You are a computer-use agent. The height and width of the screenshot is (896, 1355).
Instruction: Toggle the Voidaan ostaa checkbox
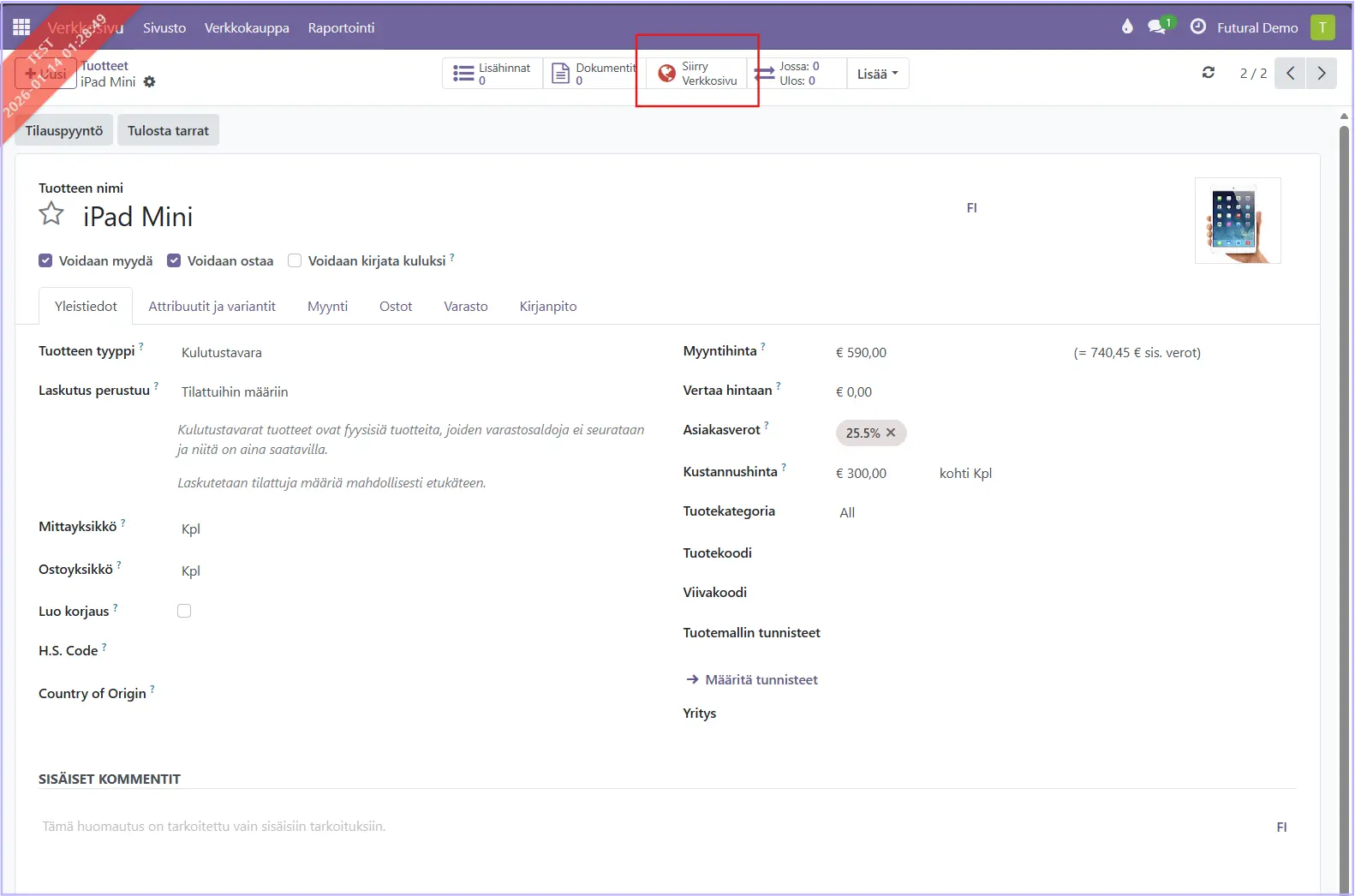pos(174,260)
